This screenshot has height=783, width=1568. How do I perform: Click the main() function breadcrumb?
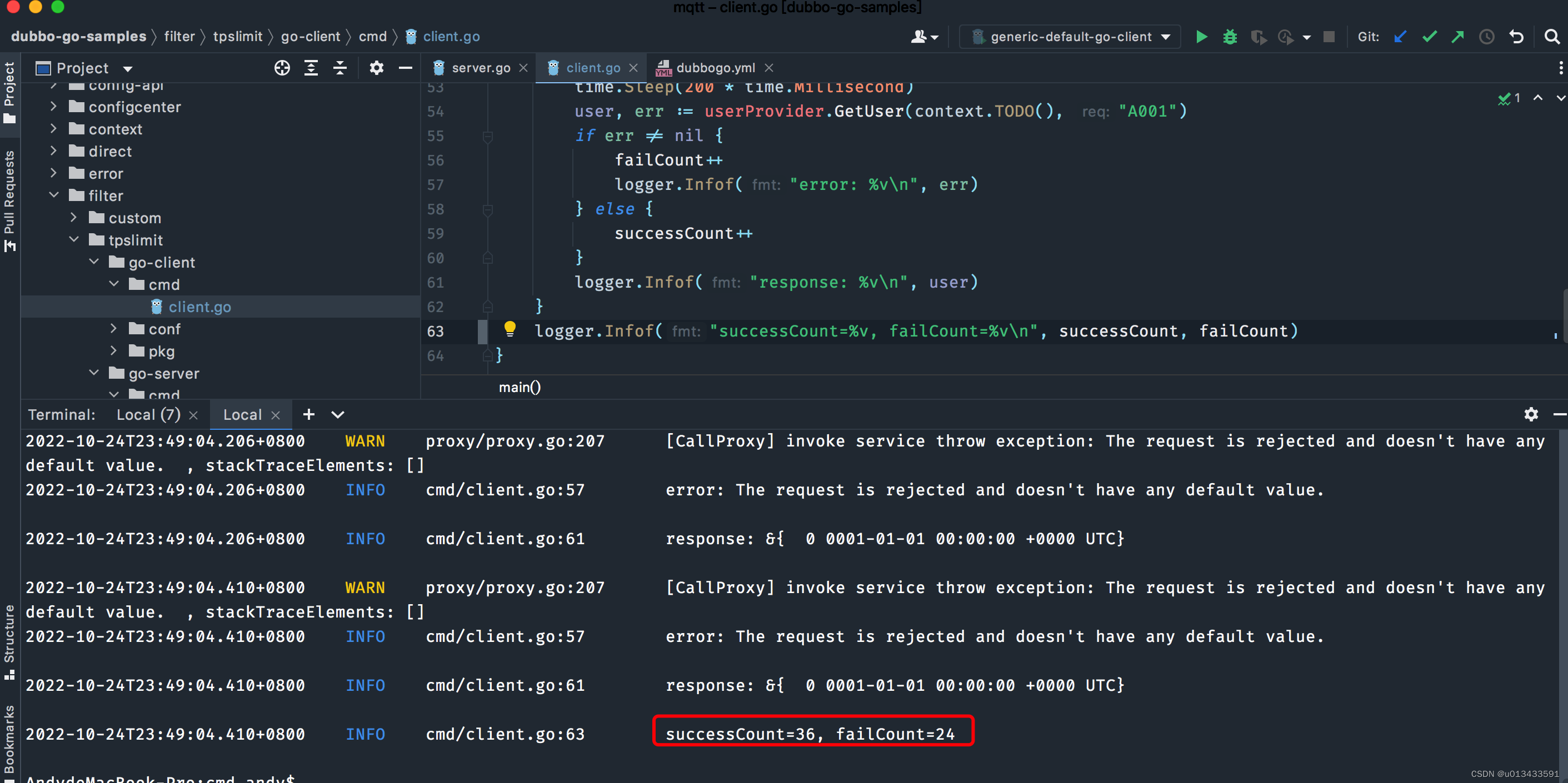pos(520,387)
